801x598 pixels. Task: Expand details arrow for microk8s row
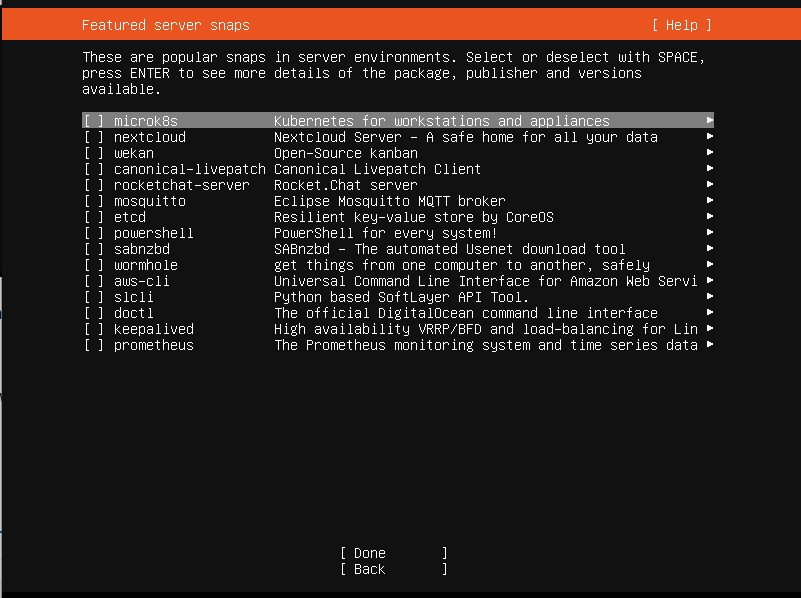(710, 121)
